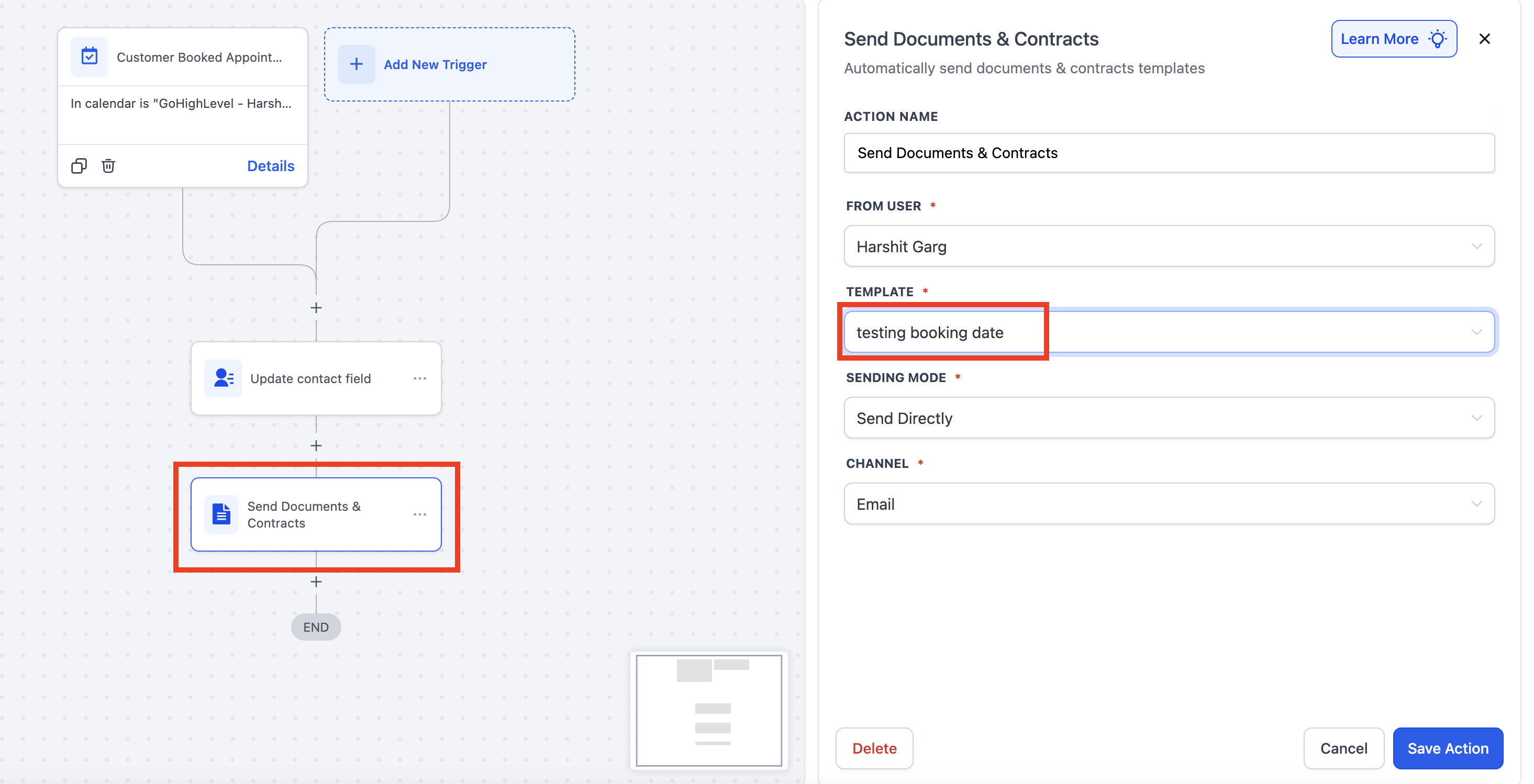Add a step below Update contact field
1534x784 pixels.
click(316, 445)
